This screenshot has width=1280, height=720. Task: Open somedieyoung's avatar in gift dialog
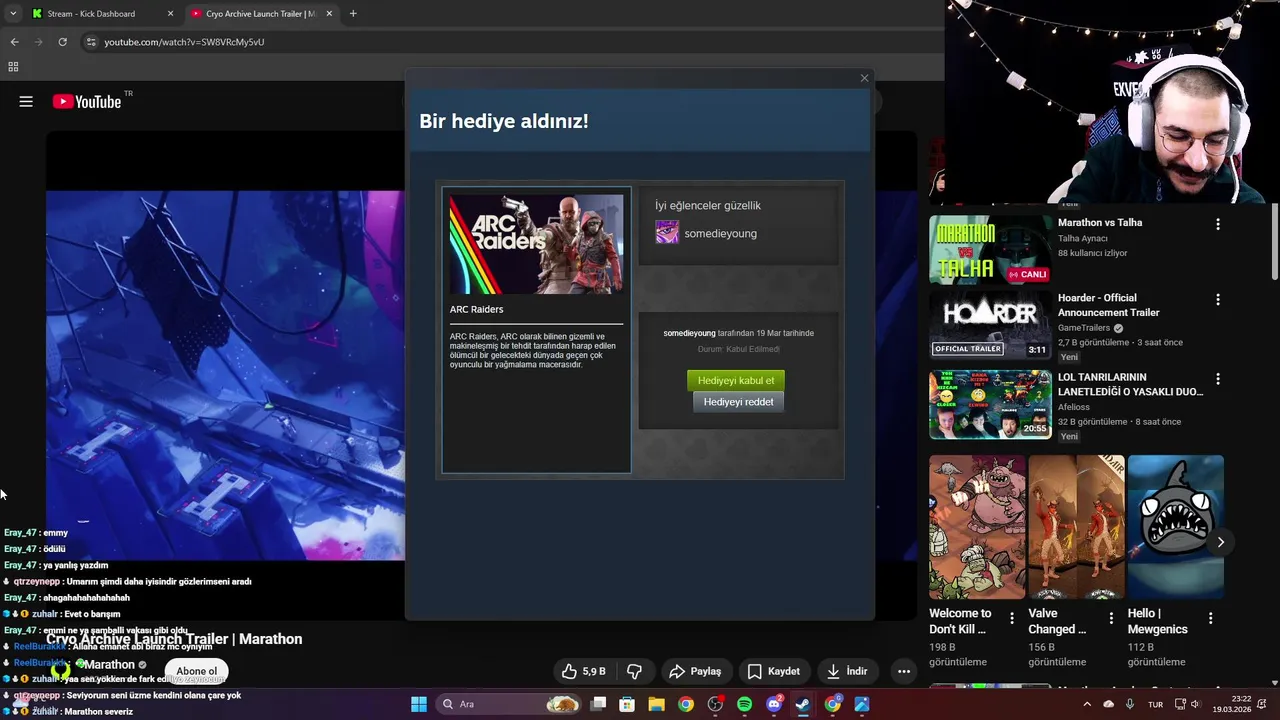pos(667,233)
